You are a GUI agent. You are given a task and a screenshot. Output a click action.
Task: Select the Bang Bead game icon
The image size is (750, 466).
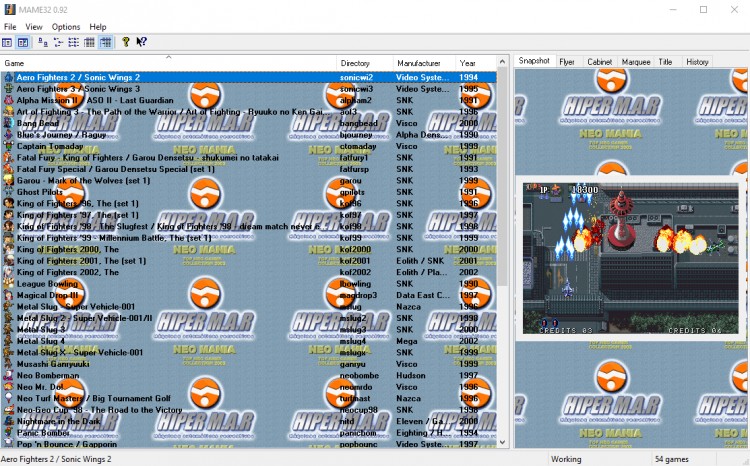[x=9, y=123]
